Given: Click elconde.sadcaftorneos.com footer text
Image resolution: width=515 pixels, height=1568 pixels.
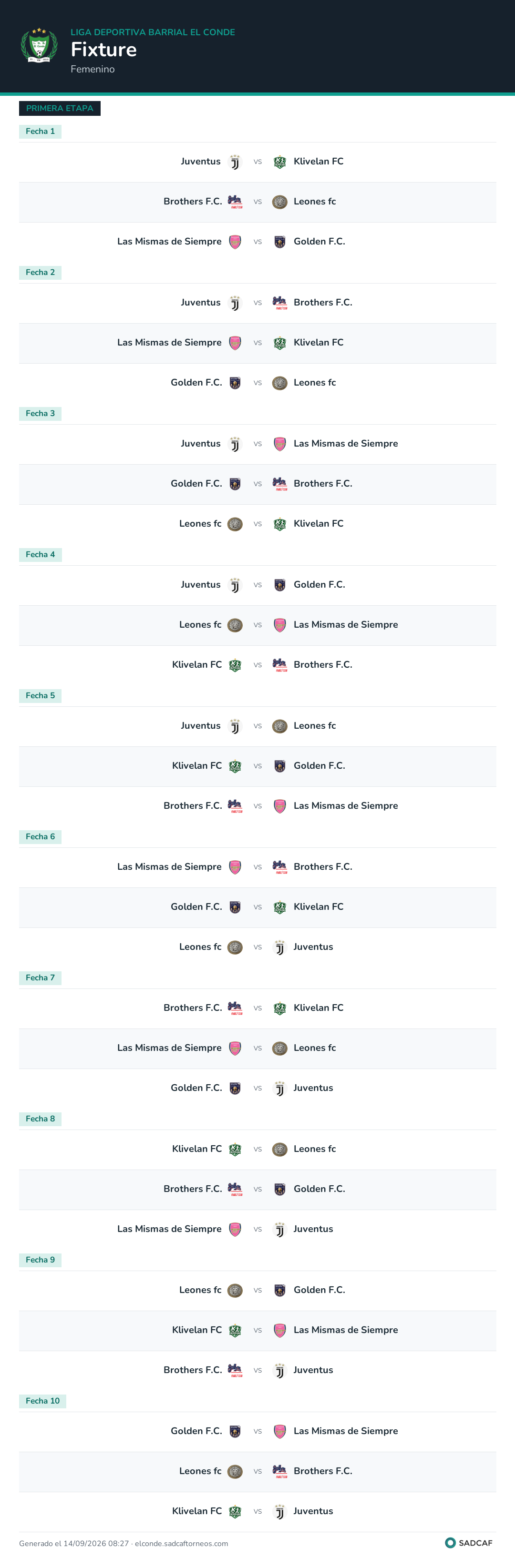Looking at the screenshot, I should 181,1544.
